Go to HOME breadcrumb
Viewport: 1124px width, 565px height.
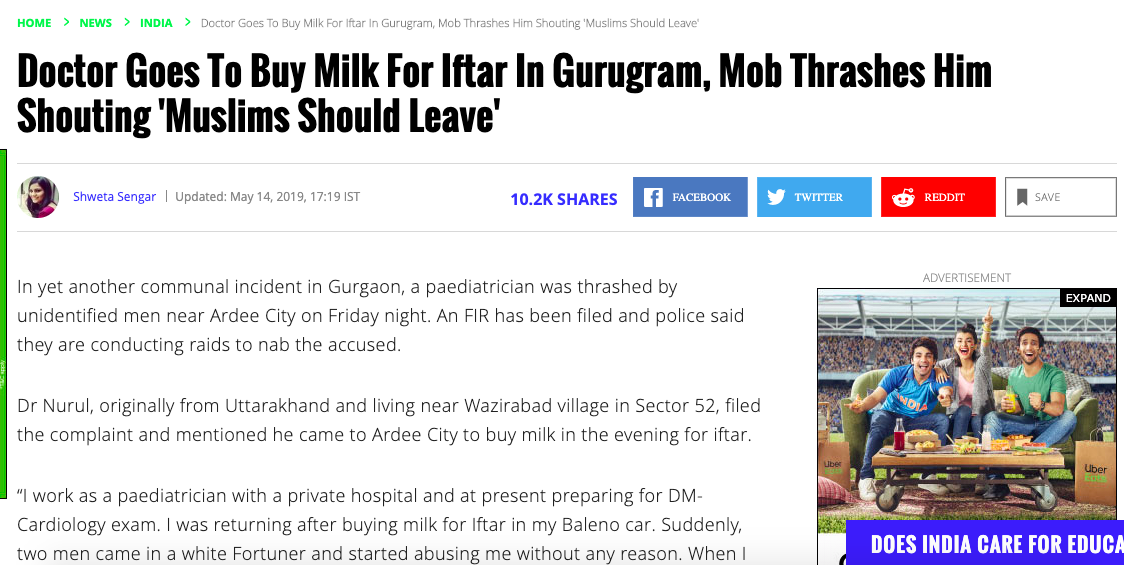coord(34,23)
